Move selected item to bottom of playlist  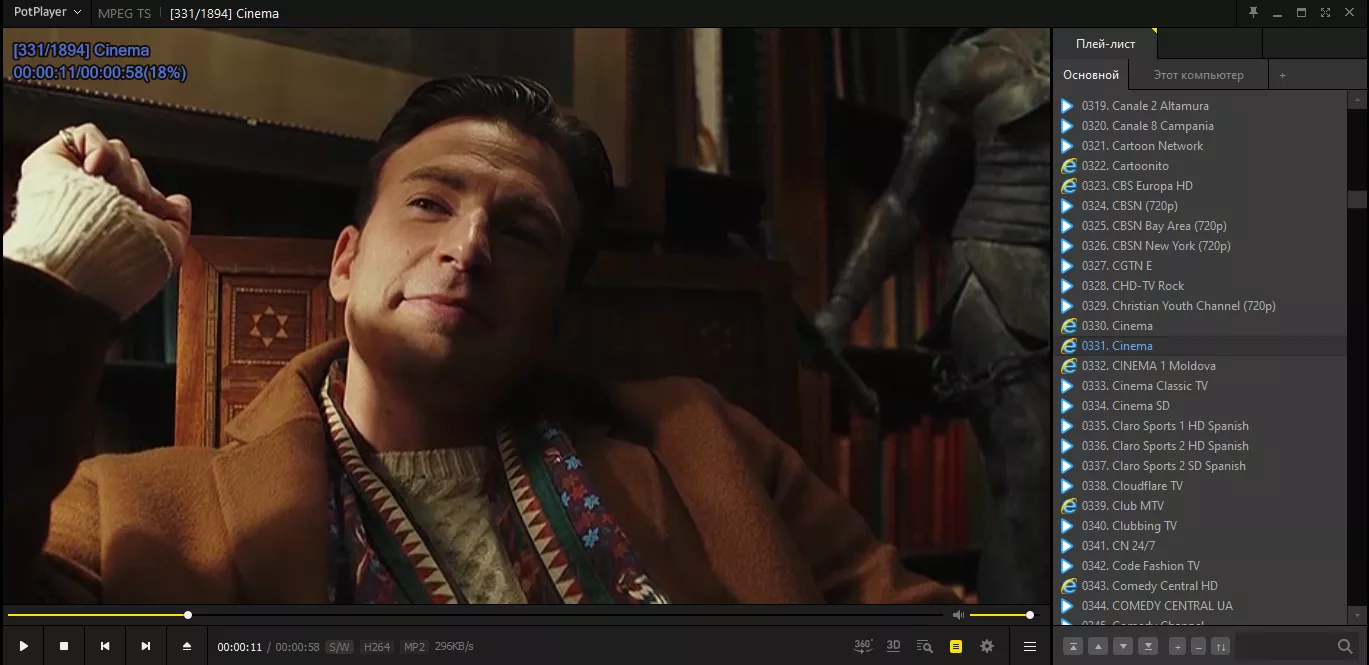(1148, 646)
